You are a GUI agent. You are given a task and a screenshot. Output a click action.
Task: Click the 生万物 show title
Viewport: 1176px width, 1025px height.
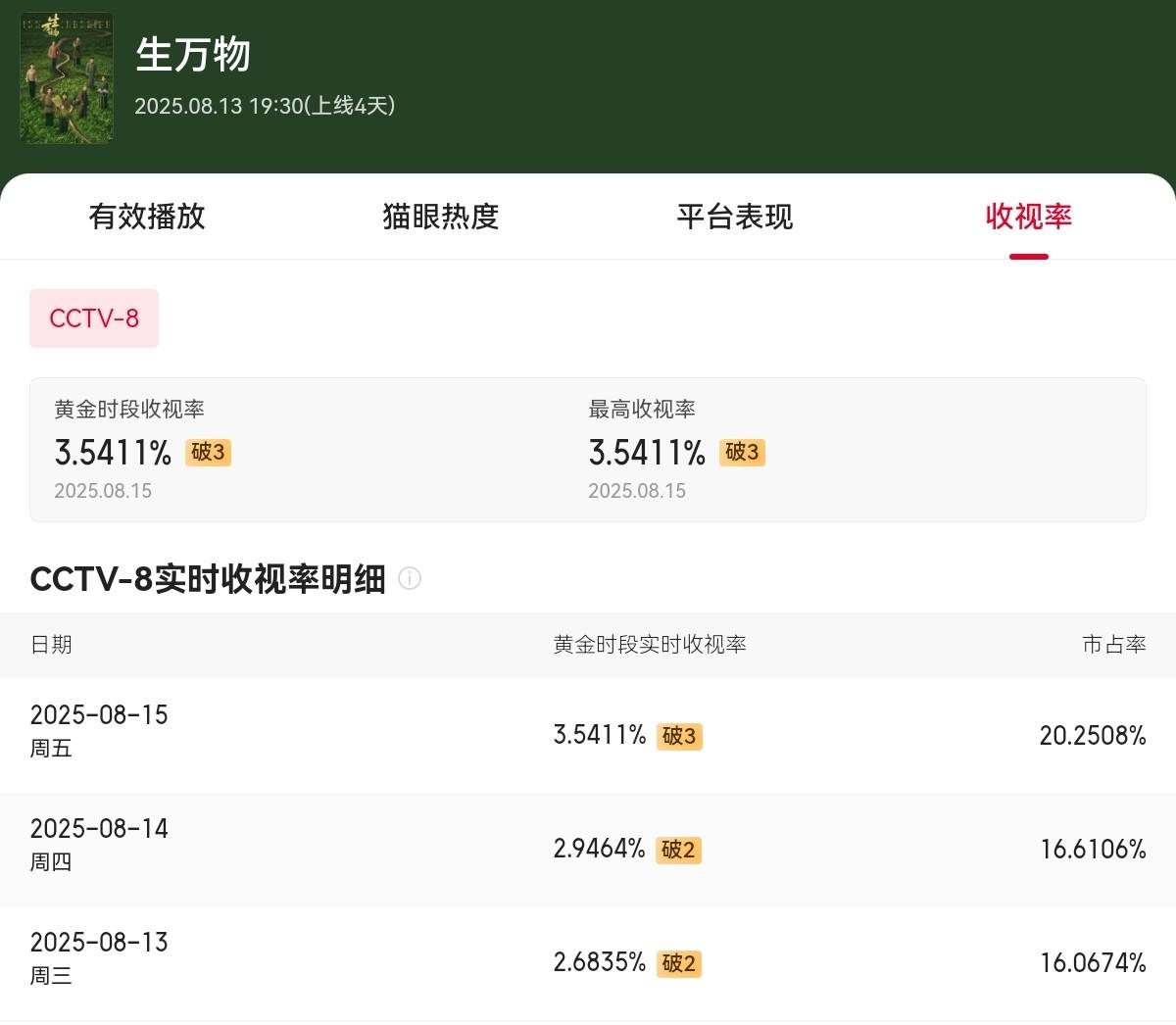[x=193, y=55]
